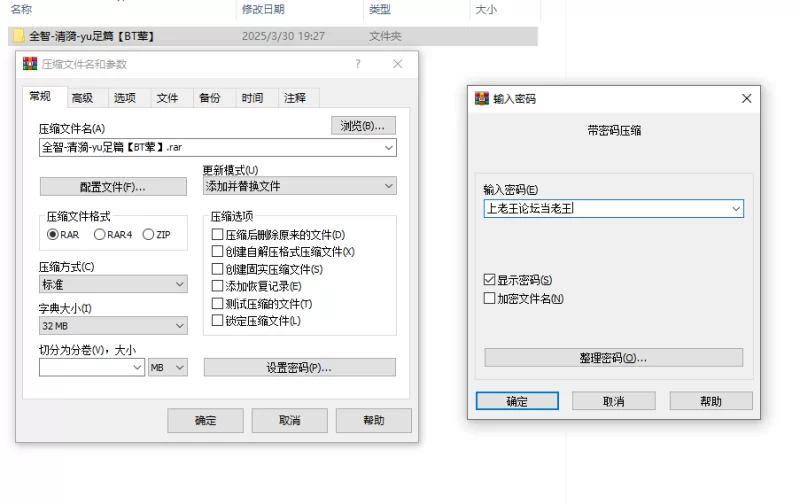Click the WinRAR icon in password dialog title

click(482, 99)
